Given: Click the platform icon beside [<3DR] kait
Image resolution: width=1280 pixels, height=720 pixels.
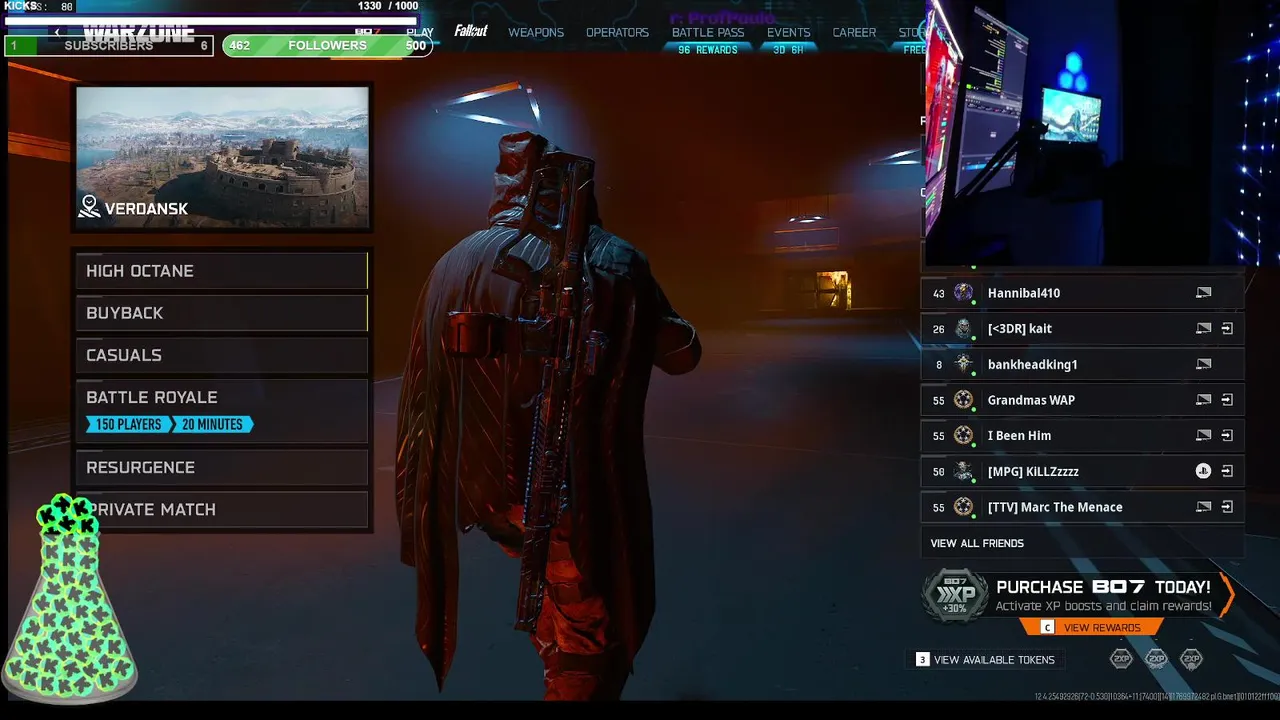Looking at the screenshot, I should 1203,329.
